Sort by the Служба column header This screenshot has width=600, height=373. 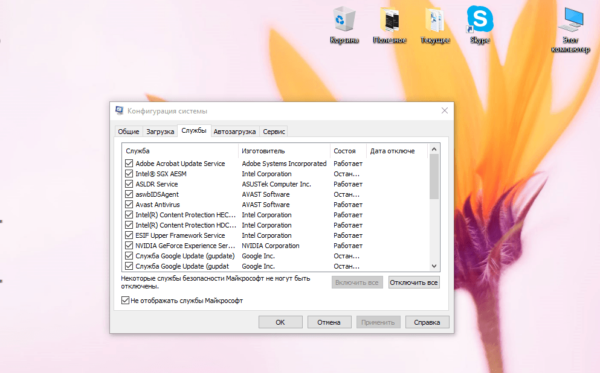click(x=180, y=151)
